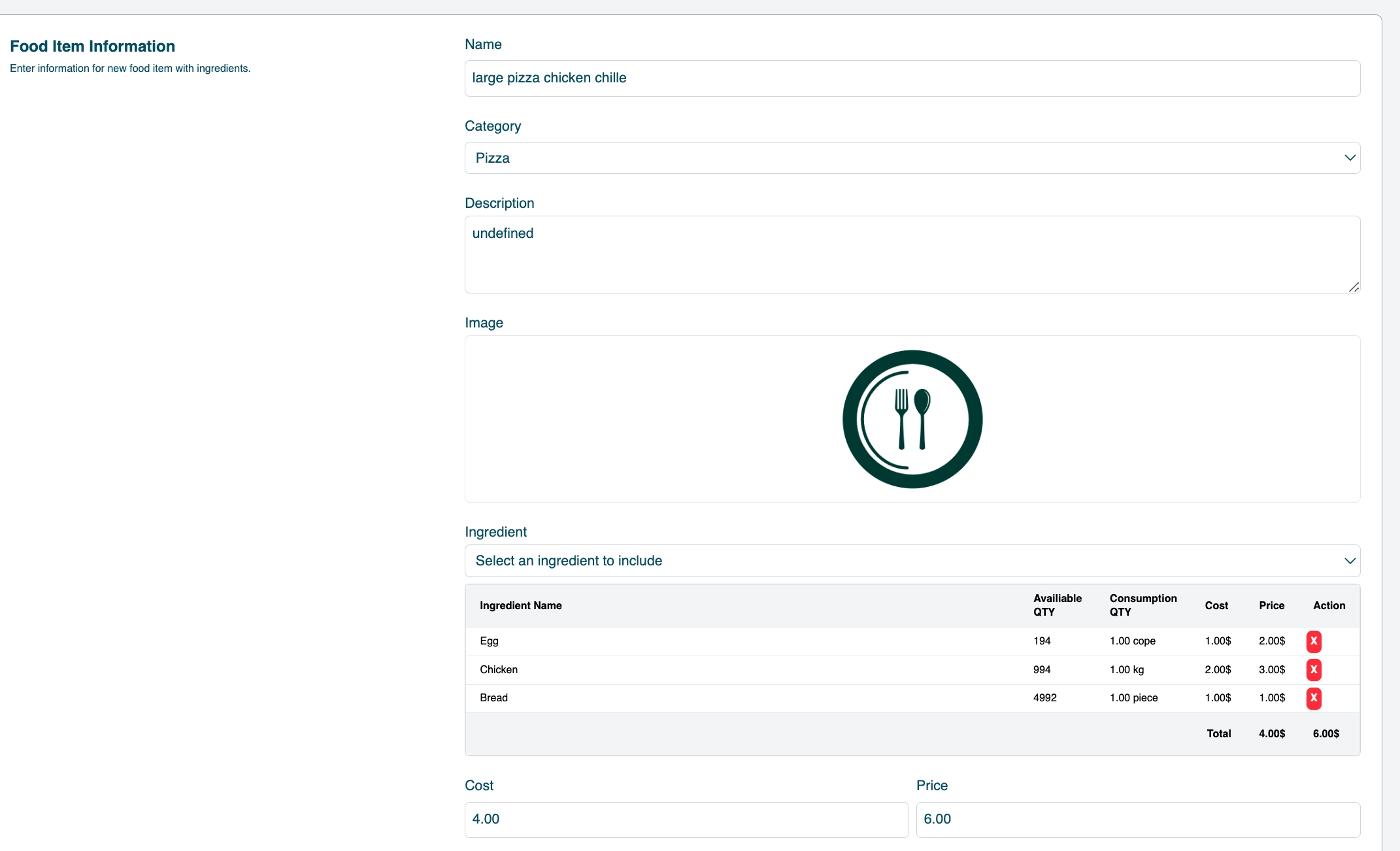Grab the Description textarea resize handle
The height and width of the screenshot is (851, 1400).
point(1354,287)
